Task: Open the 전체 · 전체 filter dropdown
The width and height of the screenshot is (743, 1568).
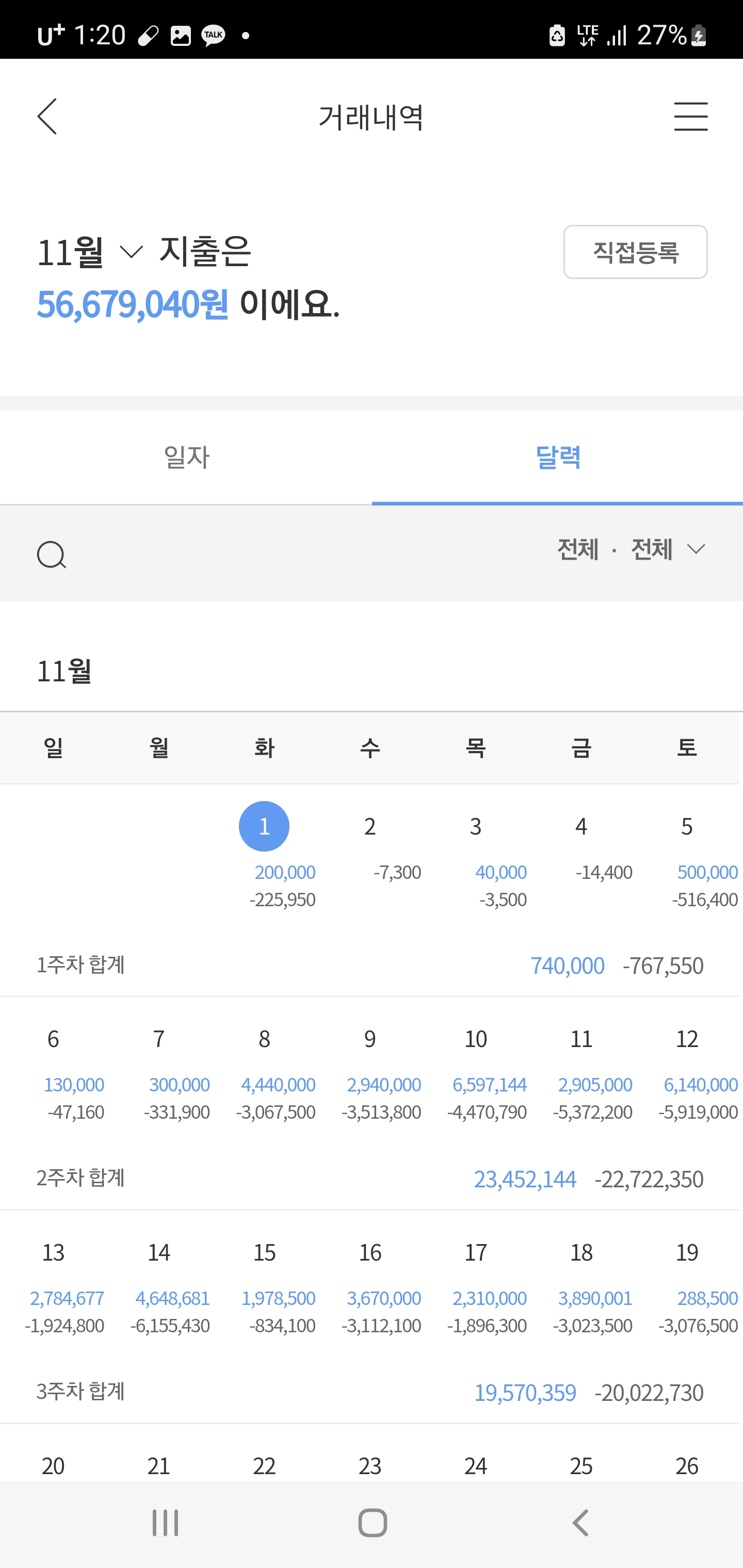Action: [632, 549]
